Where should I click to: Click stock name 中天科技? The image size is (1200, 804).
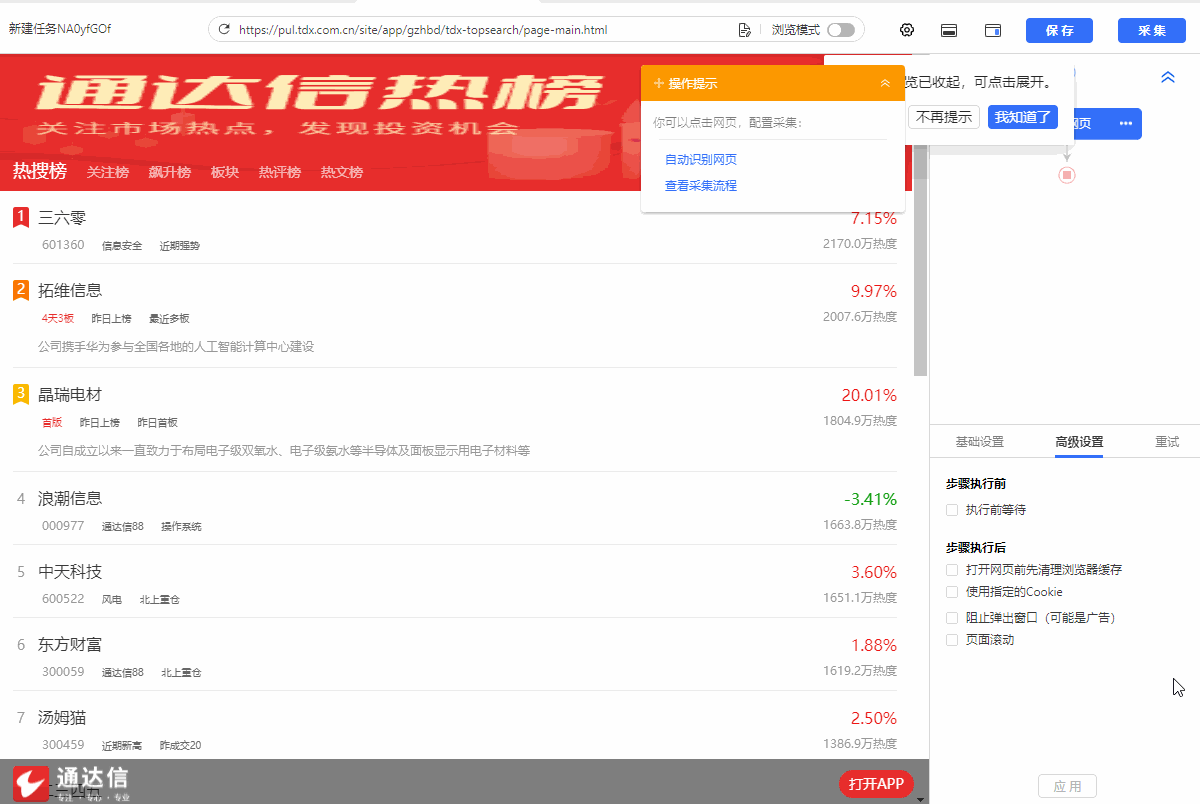click(x=70, y=572)
